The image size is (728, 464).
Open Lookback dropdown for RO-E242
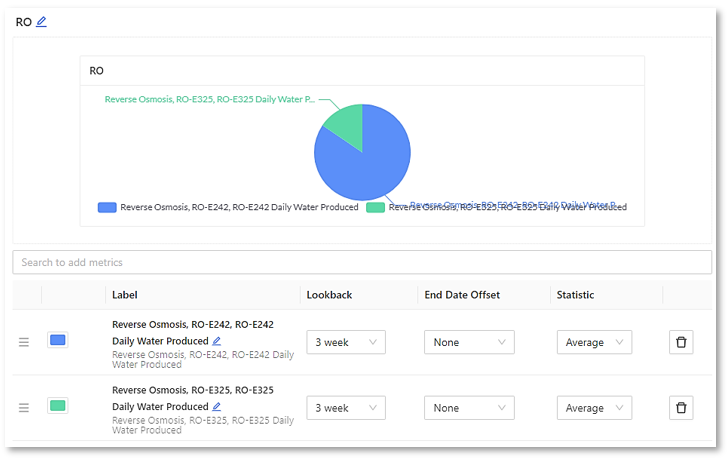[346, 342]
